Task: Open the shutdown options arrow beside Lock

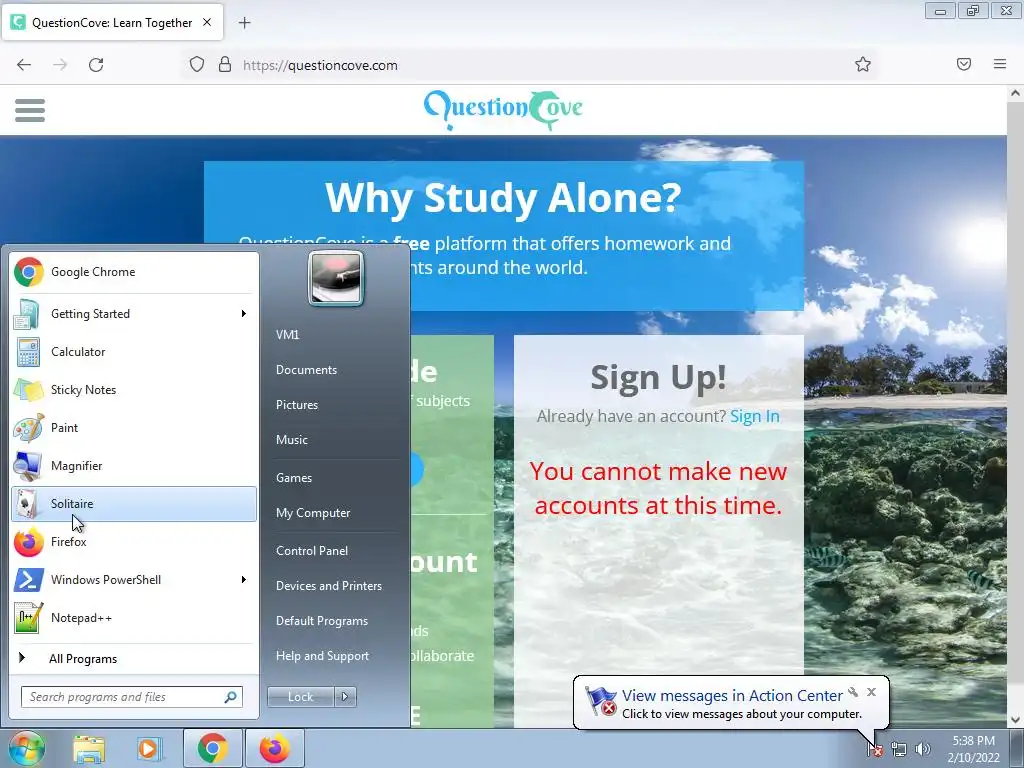Action: [345, 697]
